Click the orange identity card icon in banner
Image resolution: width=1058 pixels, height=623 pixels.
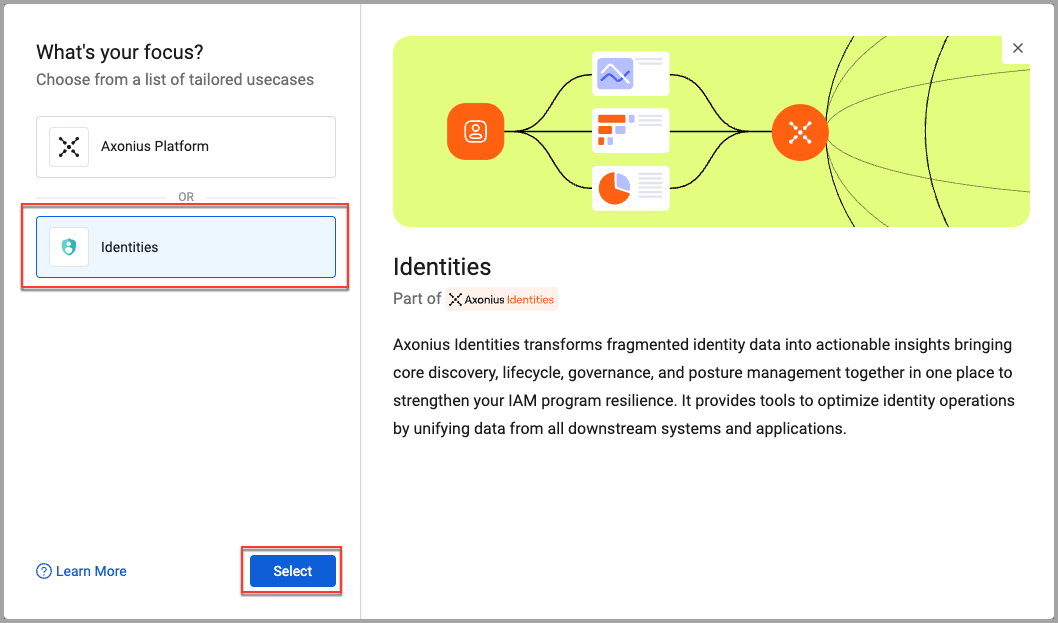point(476,132)
